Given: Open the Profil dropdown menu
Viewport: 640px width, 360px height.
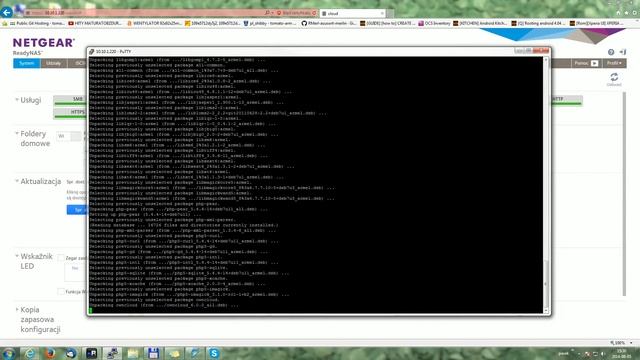Looking at the screenshot, I should tap(614, 63).
